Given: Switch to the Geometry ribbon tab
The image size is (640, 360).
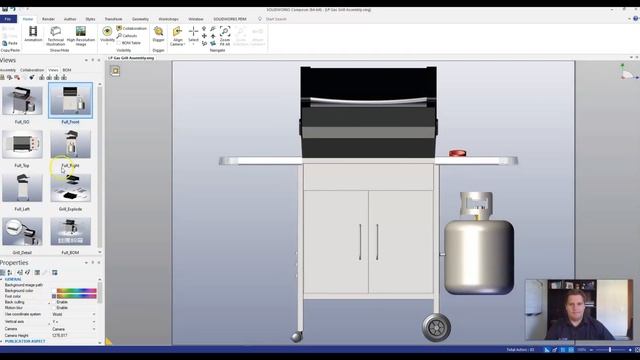Looking at the screenshot, I should point(140,19).
